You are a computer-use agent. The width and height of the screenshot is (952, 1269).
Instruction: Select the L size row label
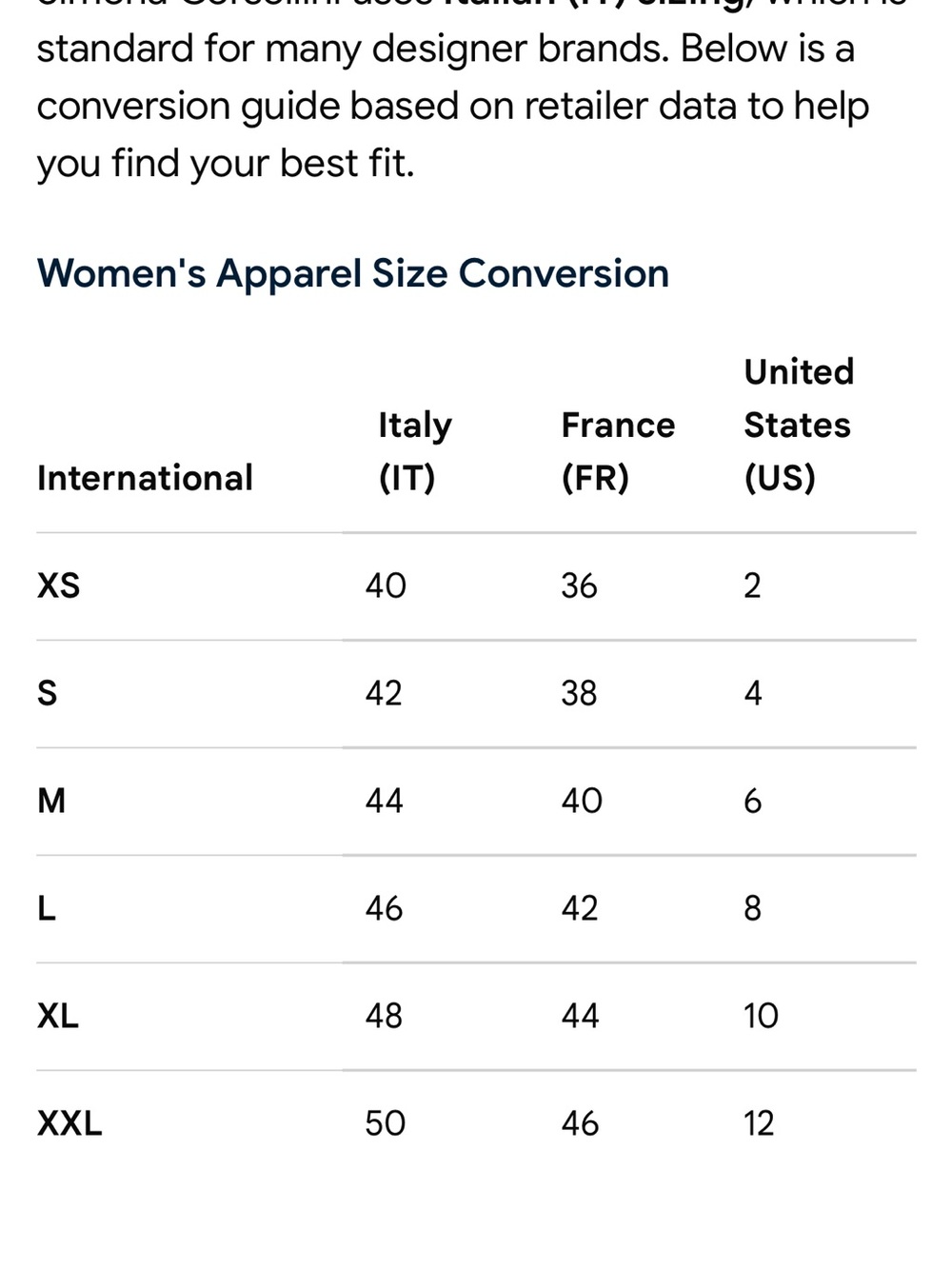click(x=47, y=908)
